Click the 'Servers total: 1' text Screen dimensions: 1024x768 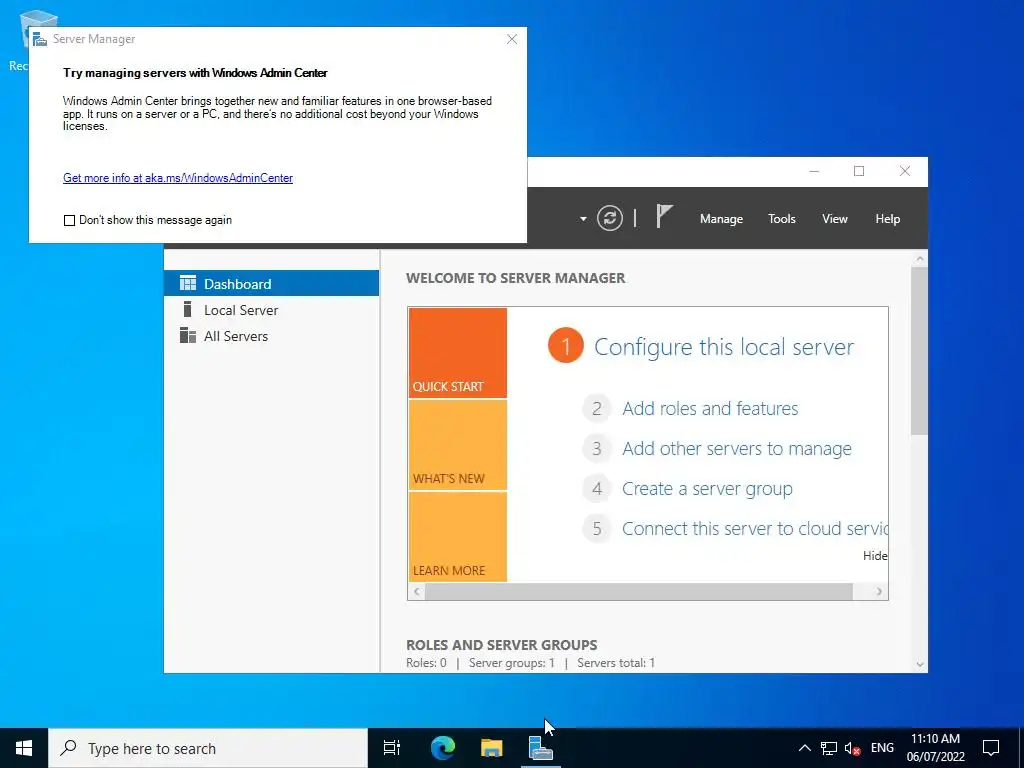[x=616, y=663]
